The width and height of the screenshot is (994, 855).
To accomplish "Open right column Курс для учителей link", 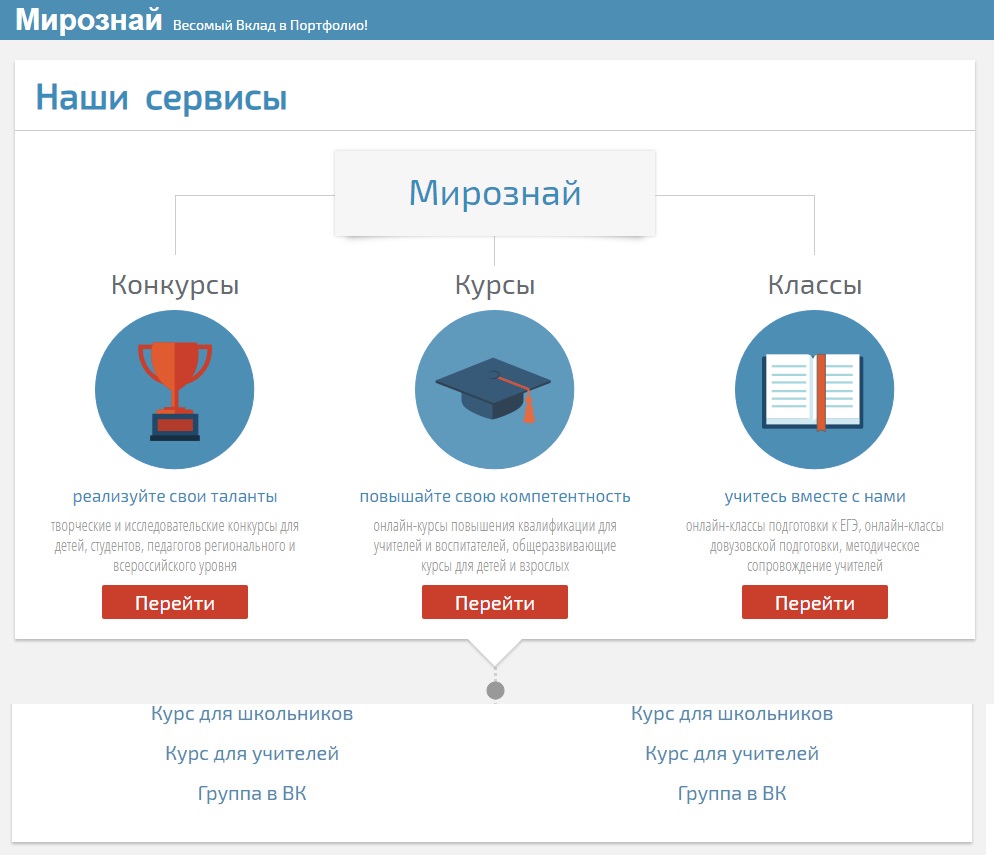I will tap(732, 754).
